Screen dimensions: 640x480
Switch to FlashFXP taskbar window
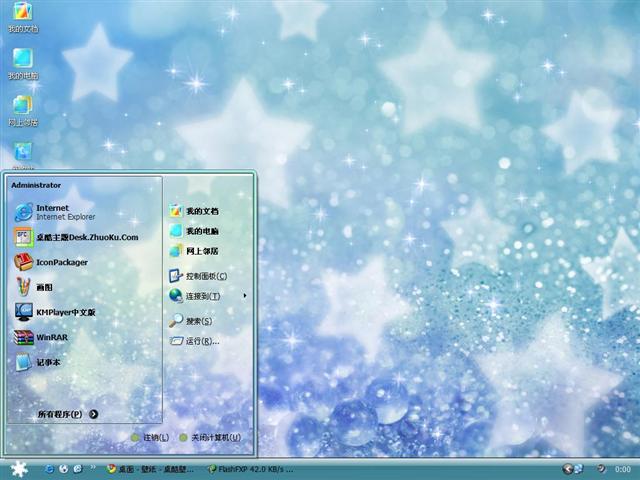click(250, 469)
